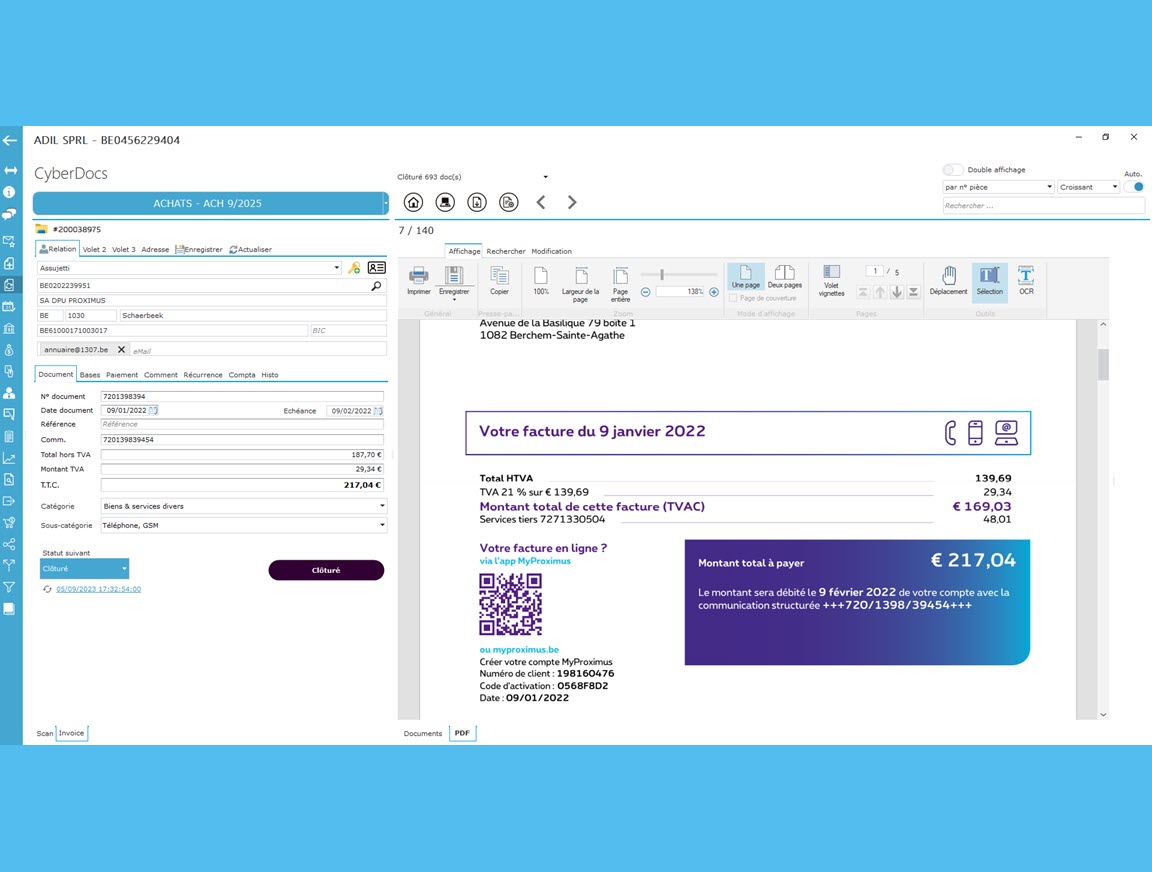Open the Enregistrer ribbon dropdown
Screen dimensions: 1152x872
click(x=454, y=300)
